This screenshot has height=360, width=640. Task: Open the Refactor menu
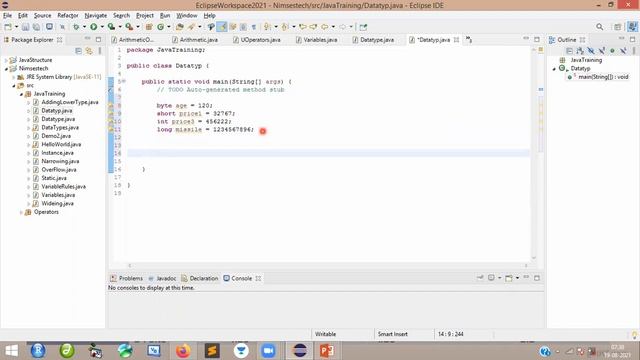tap(68, 16)
